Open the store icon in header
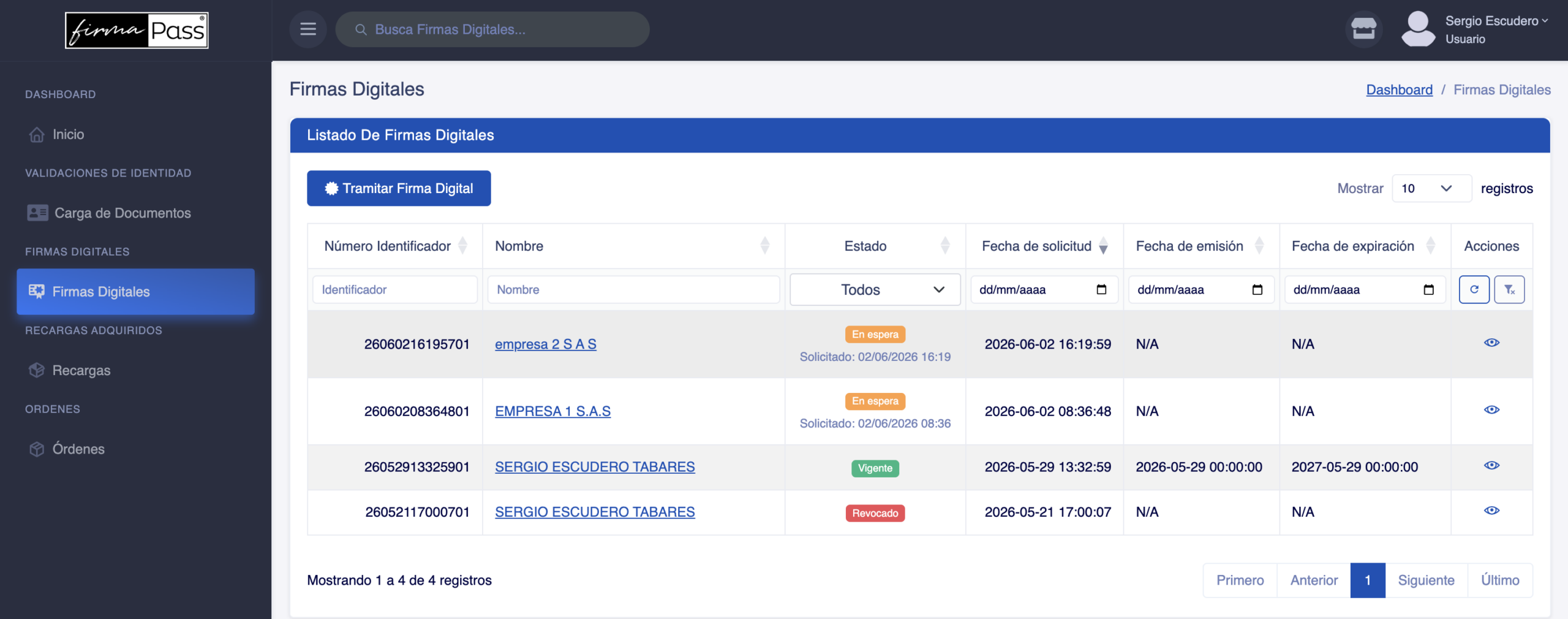Screen dimensions: 1568x619 tap(1363, 29)
